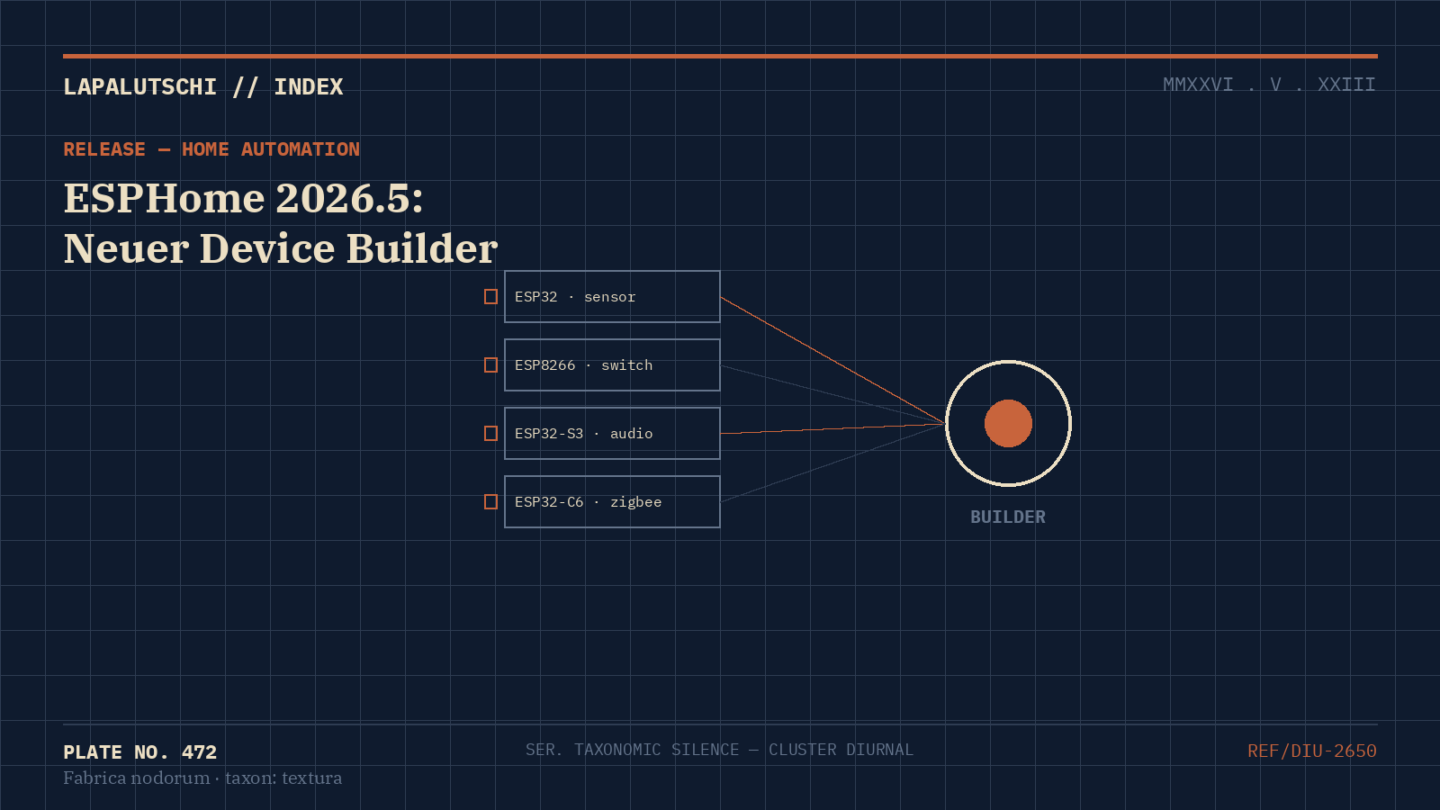The height and width of the screenshot is (810, 1440).
Task: Tick the square marker beside ESP8266 · switch
Action: (x=490, y=365)
